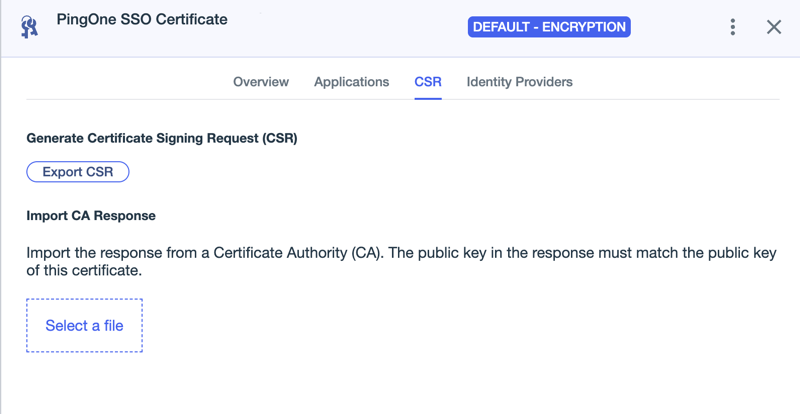Close the PingOne SSO Certificate panel

(x=774, y=27)
